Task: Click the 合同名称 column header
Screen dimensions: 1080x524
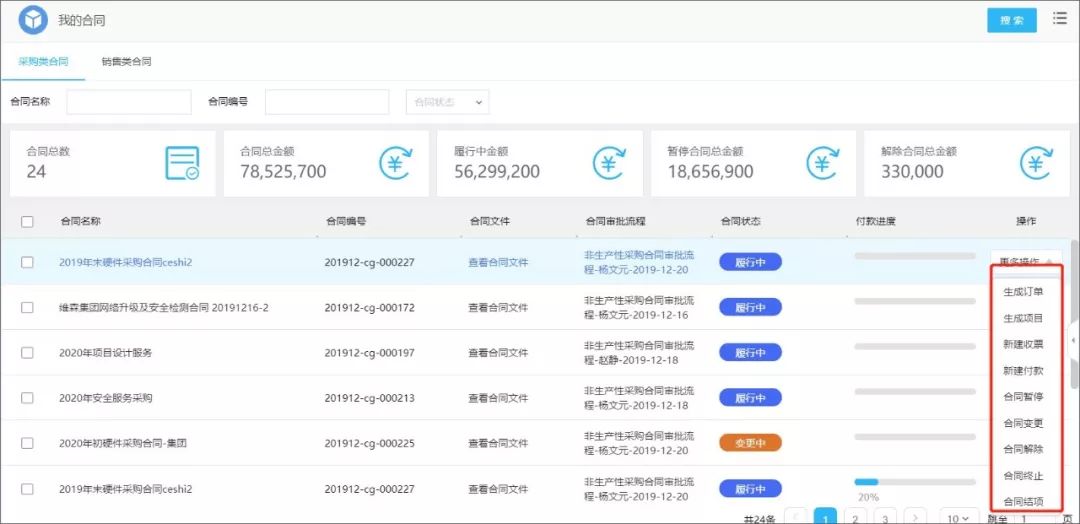Action: tap(81, 222)
